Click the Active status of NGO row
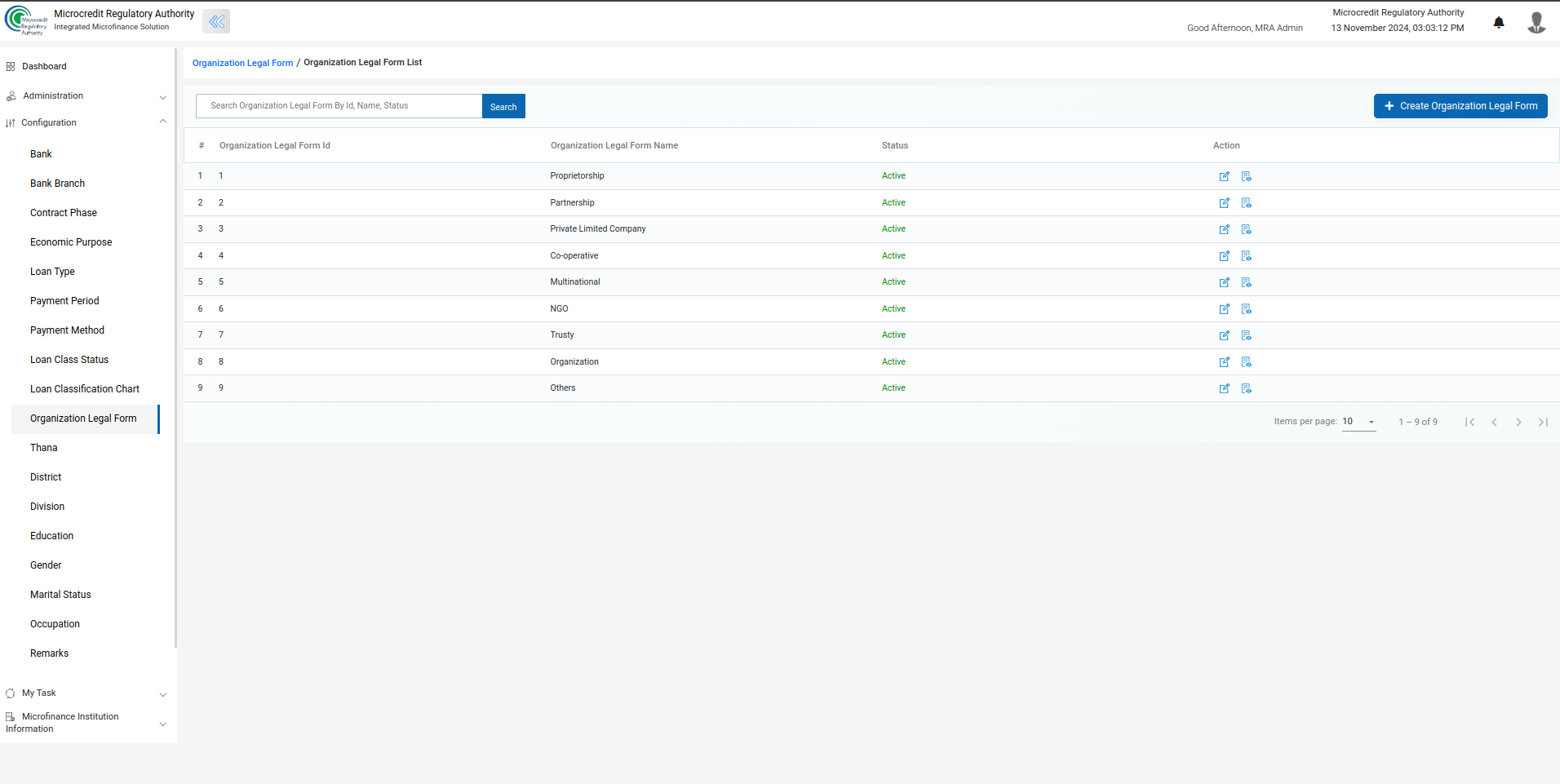 [x=893, y=309]
